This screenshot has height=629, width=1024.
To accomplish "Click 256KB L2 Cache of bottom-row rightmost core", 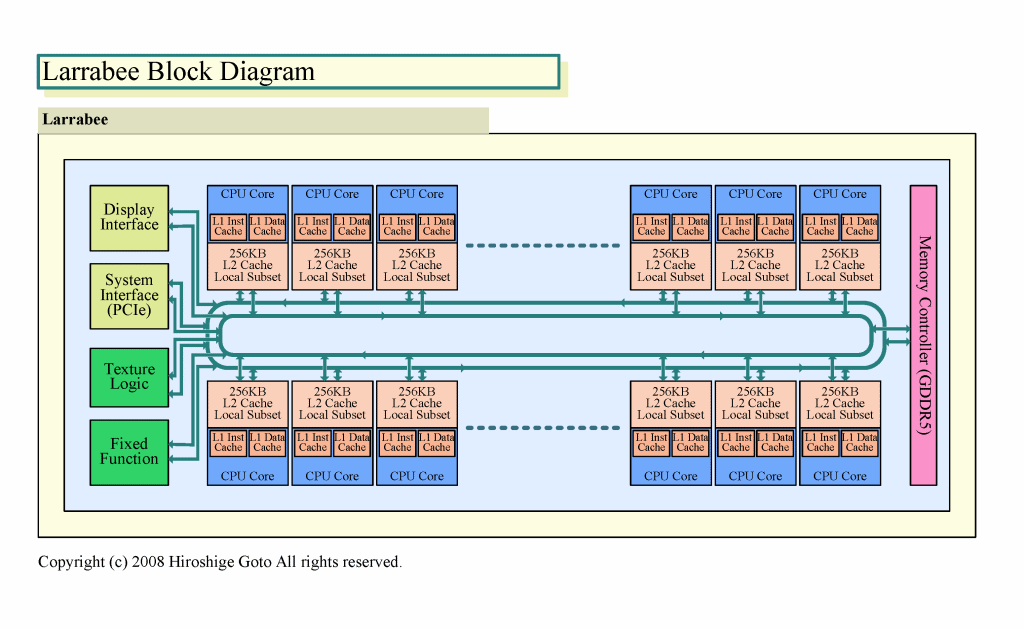I will [840, 404].
